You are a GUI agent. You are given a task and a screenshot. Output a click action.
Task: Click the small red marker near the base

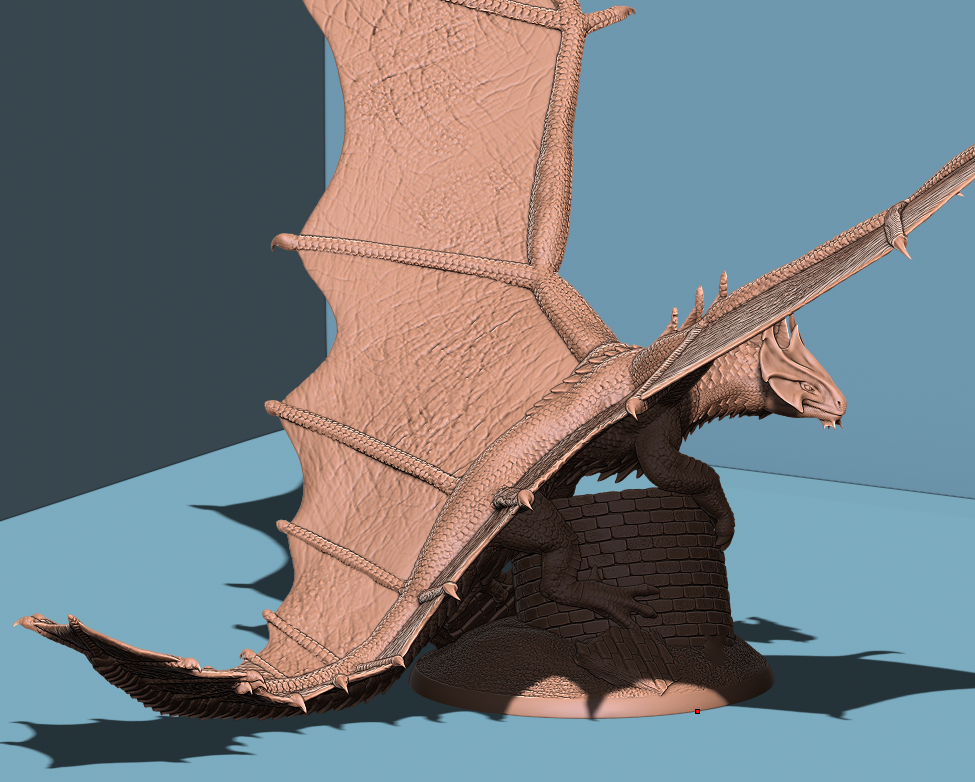(697, 711)
